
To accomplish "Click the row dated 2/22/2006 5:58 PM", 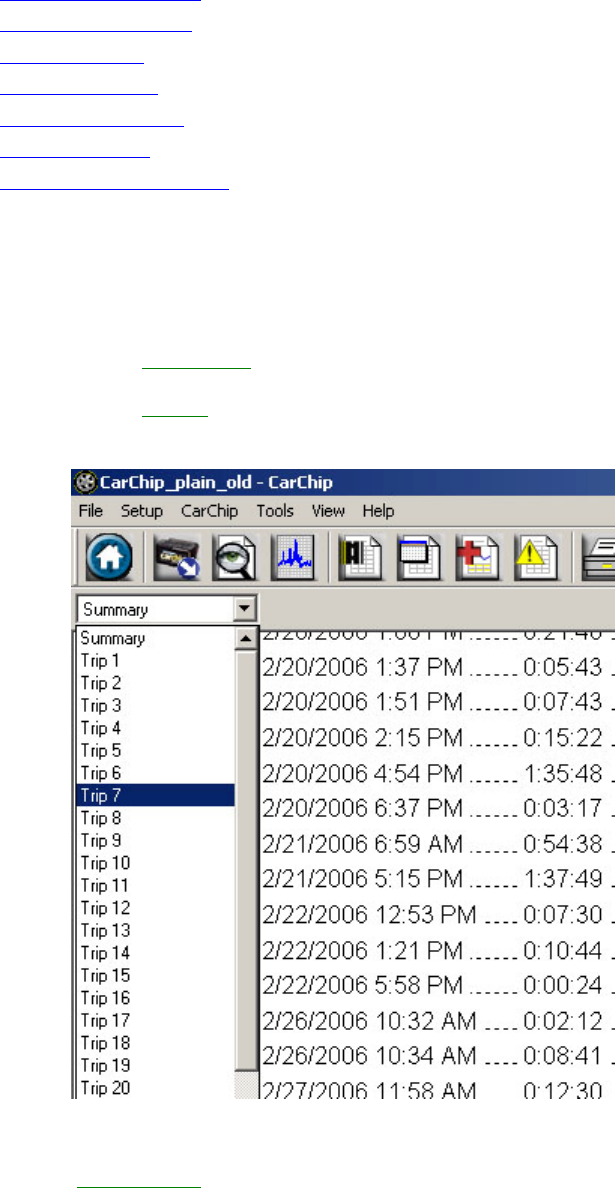I will (x=438, y=985).
